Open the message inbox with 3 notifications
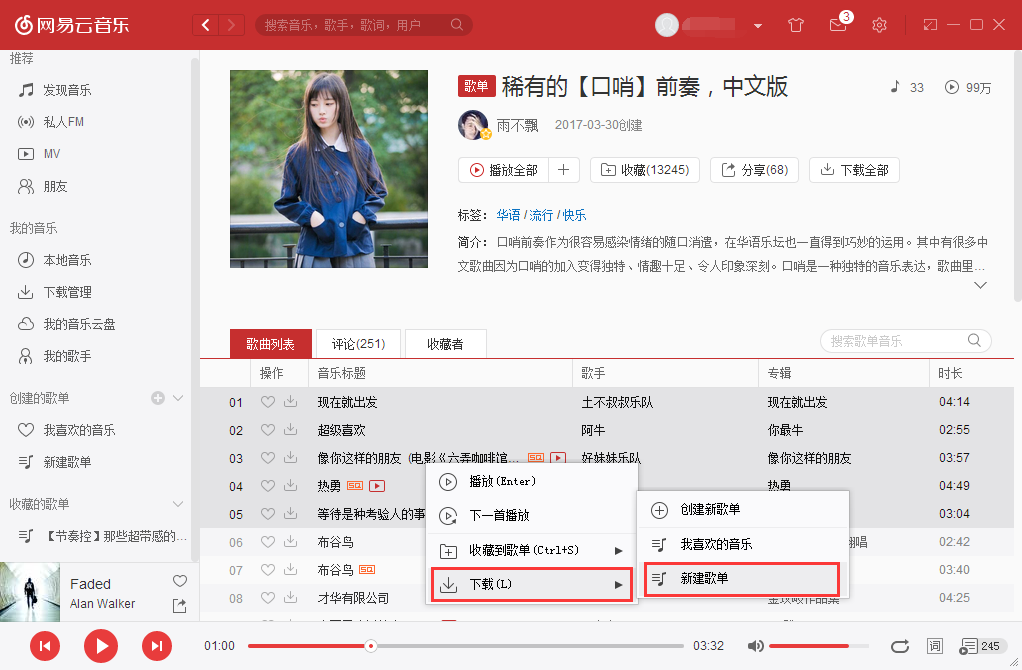Screen dimensions: 1022x670 [837, 25]
